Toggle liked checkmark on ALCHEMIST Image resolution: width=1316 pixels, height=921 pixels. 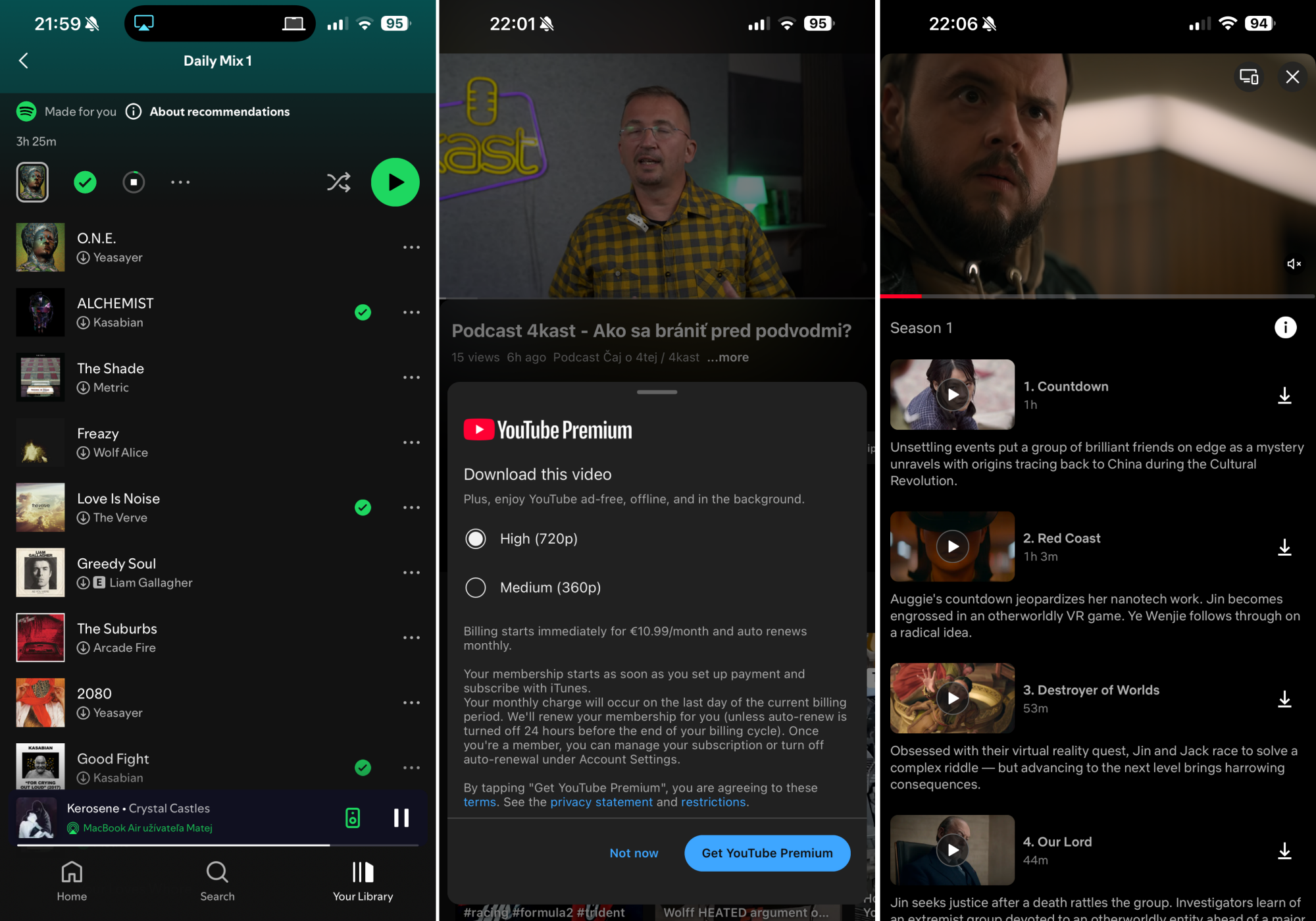pos(363,312)
